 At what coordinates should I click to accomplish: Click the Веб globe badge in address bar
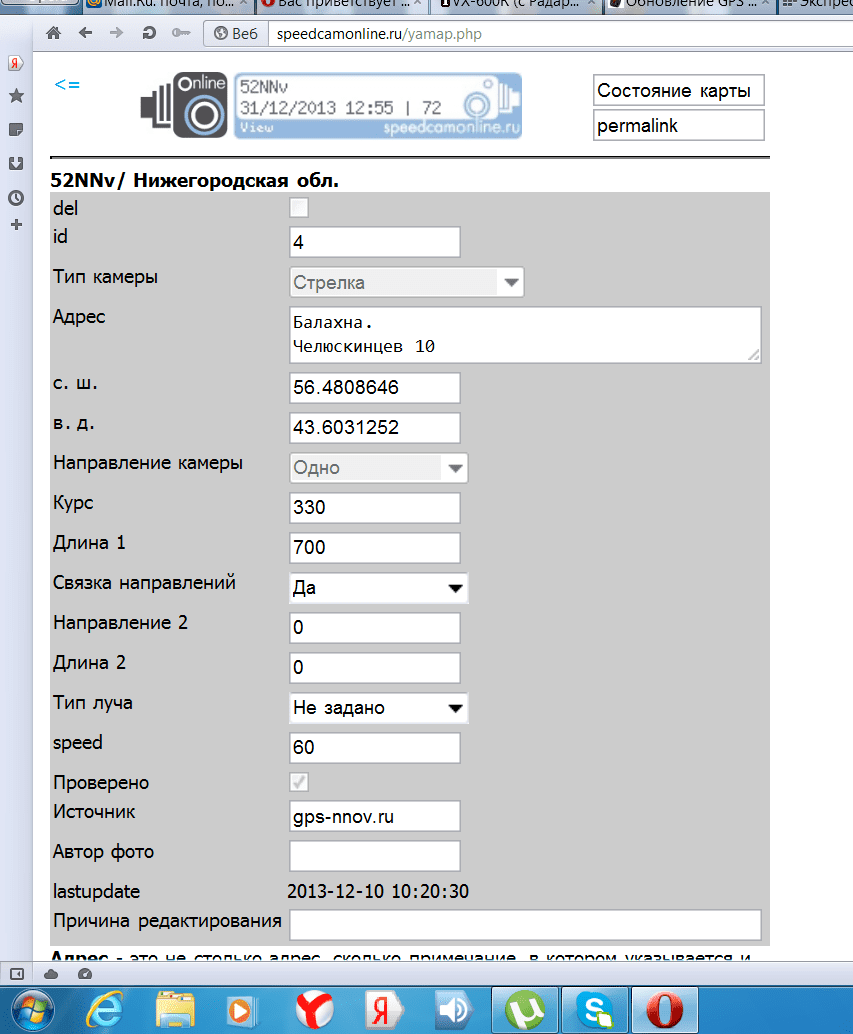[235, 34]
